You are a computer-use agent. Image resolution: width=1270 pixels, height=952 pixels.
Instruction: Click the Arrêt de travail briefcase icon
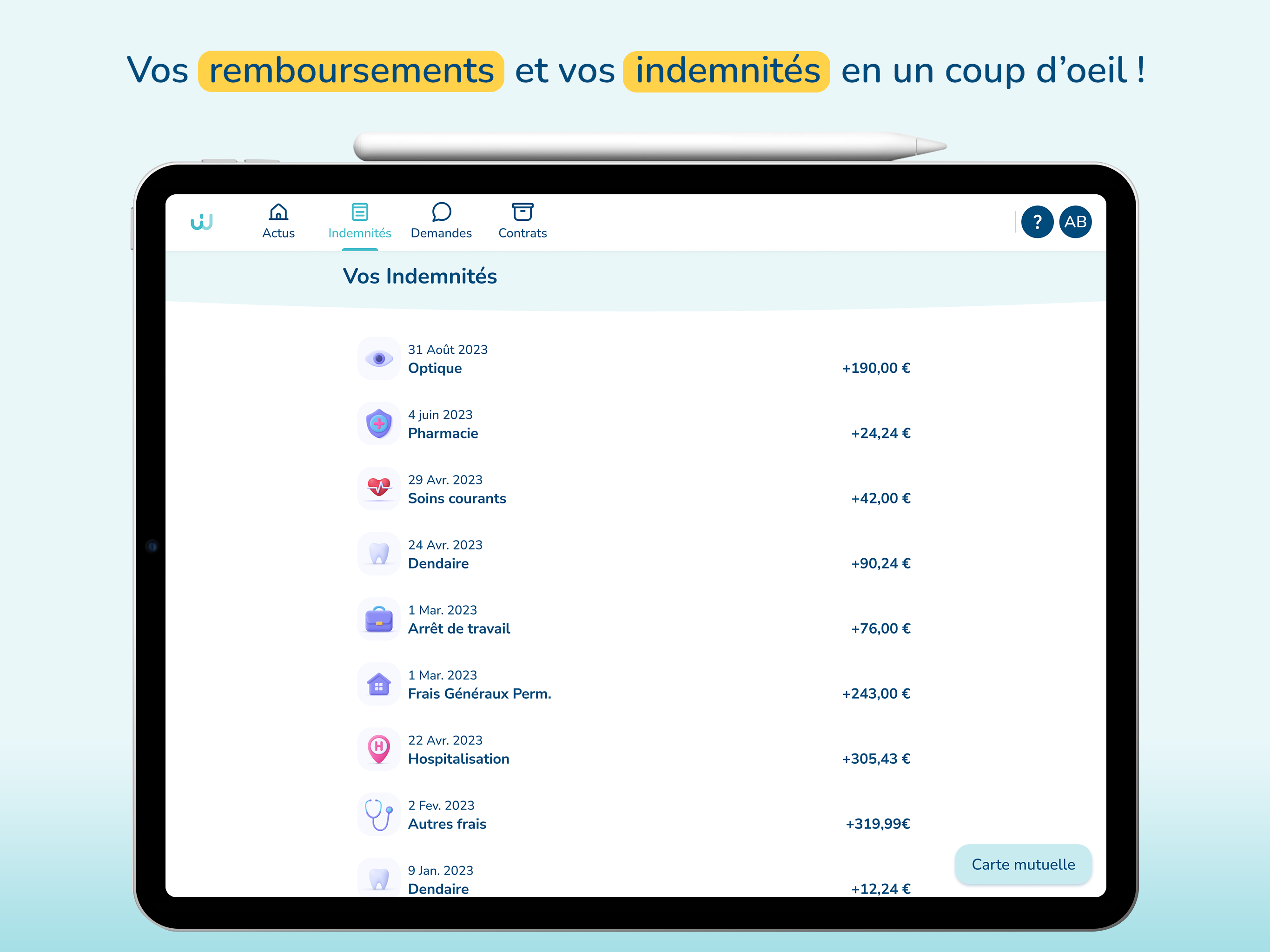tap(379, 619)
